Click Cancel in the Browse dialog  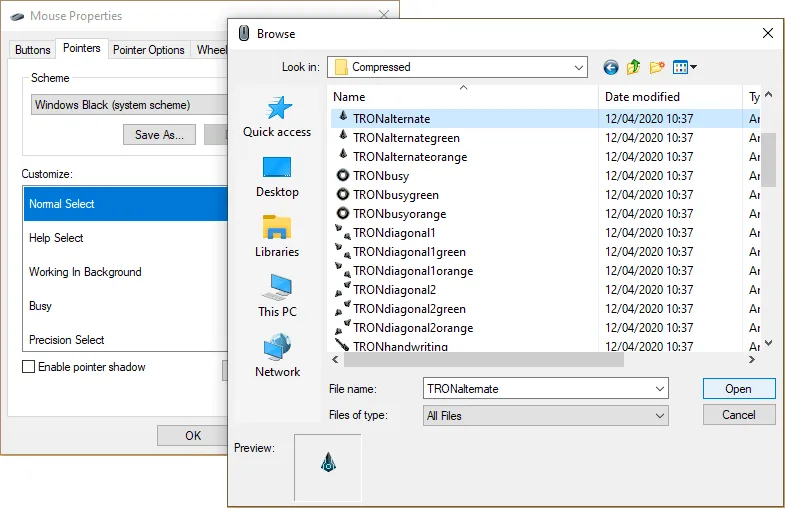click(x=739, y=415)
